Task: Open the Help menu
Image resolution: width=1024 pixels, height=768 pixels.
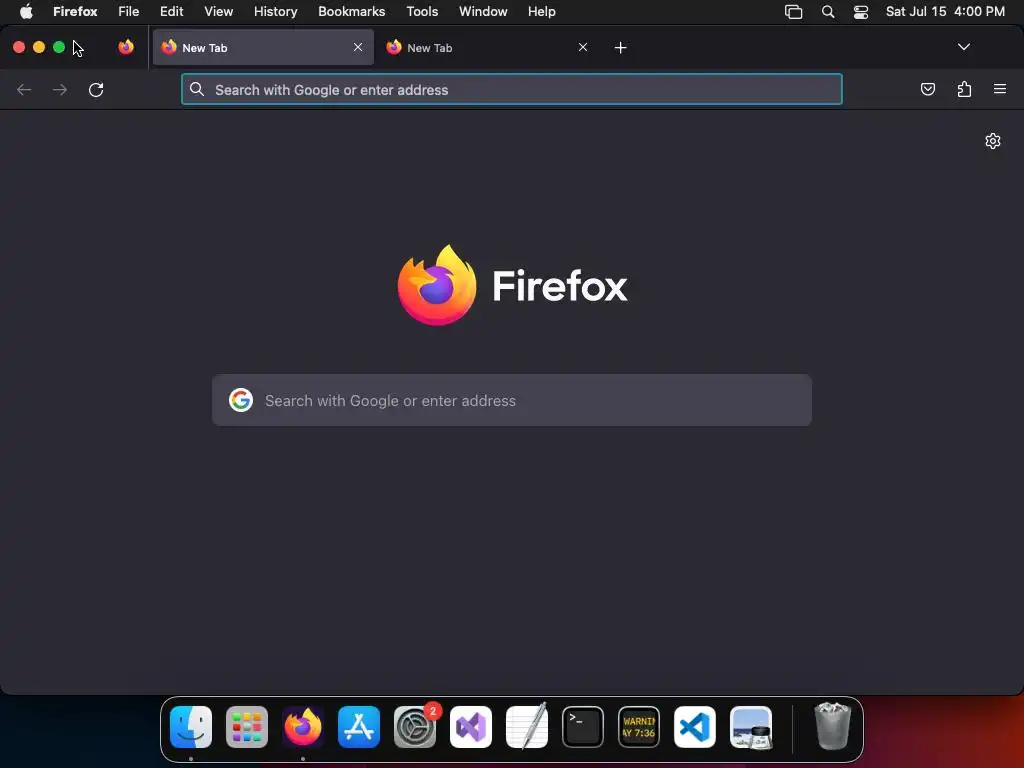Action: click(x=541, y=11)
